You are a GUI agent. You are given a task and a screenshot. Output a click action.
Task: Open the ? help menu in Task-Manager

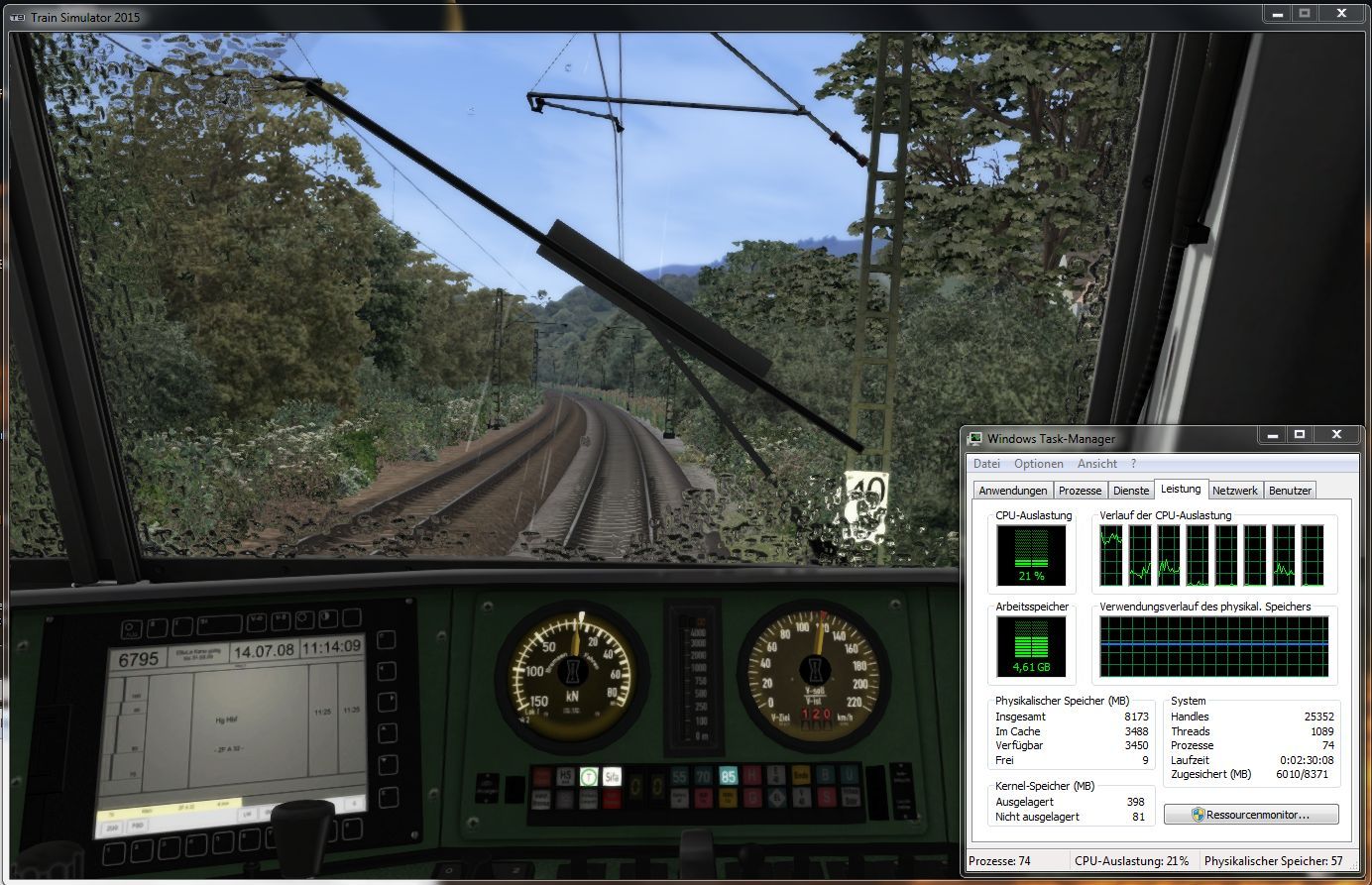1133,464
